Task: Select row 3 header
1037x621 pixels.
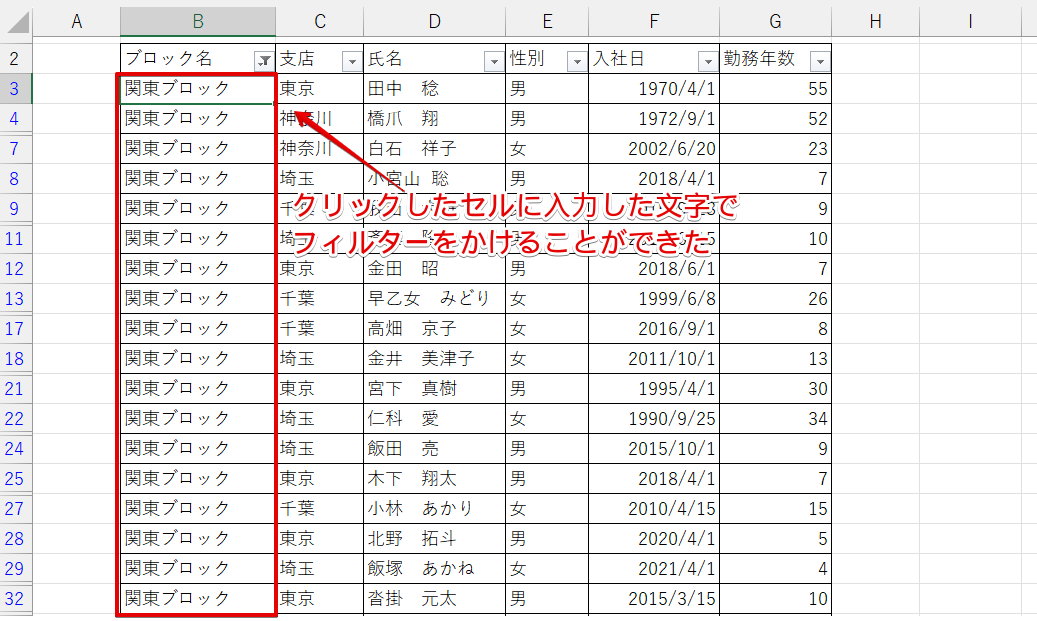Action: 15,89
